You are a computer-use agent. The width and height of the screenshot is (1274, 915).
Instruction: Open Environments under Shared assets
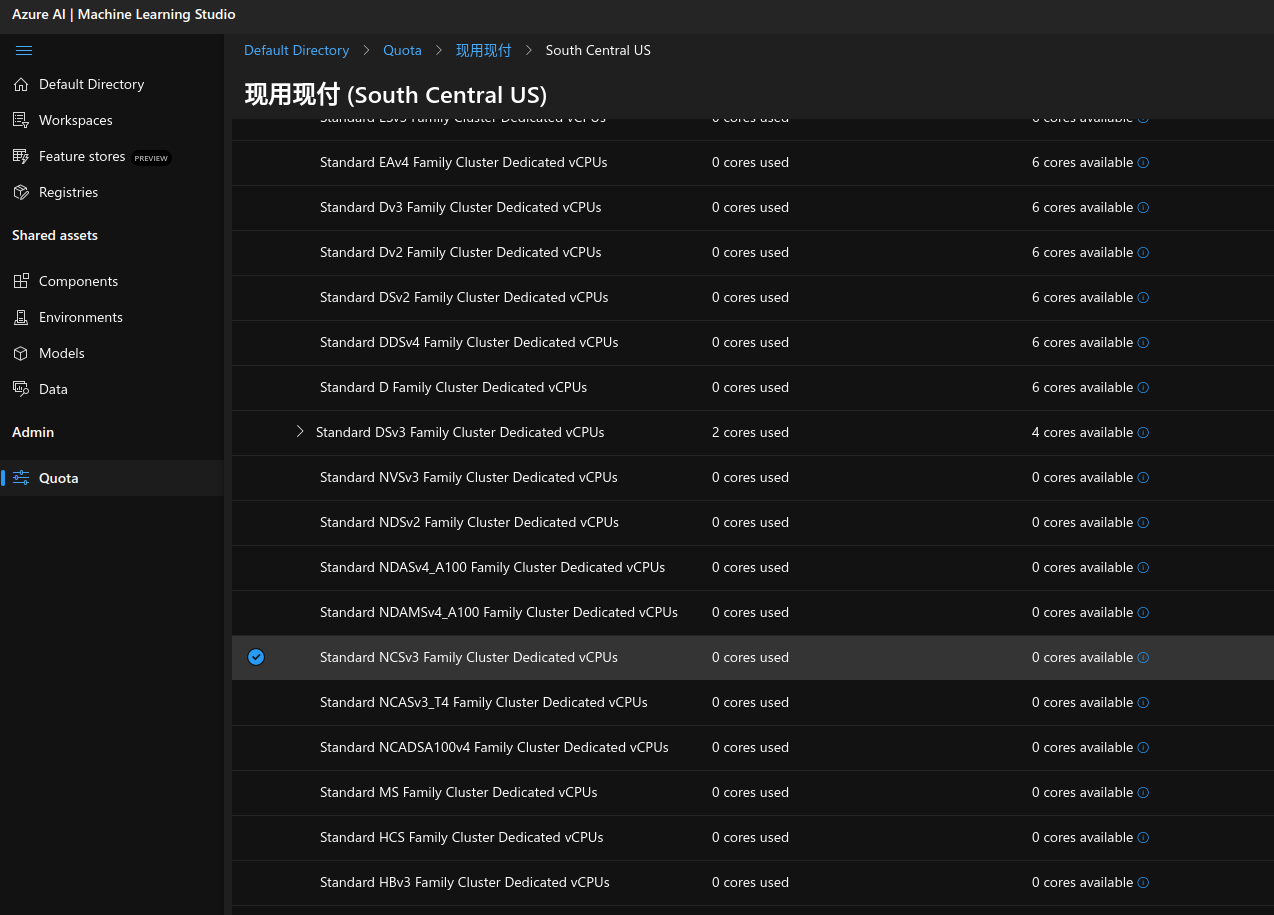112,317
